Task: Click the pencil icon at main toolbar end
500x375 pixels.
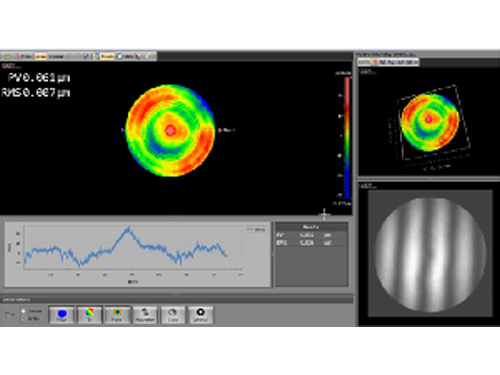Action: pyautogui.click(x=148, y=56)
